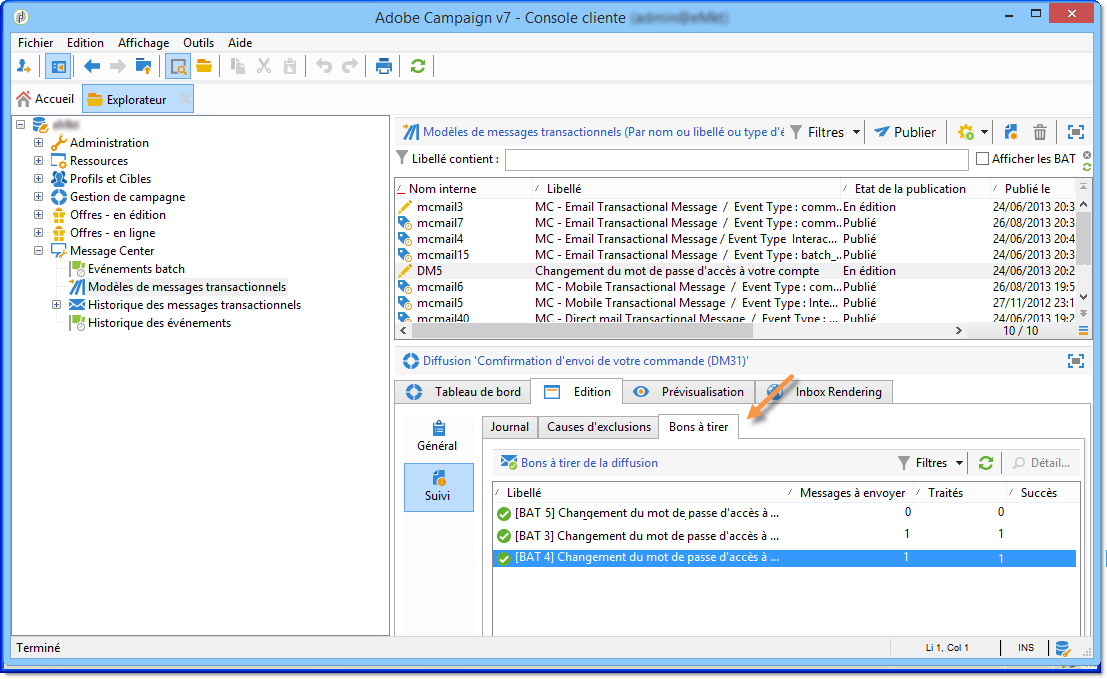Open the Affichage menu

[x=143, y=43]
